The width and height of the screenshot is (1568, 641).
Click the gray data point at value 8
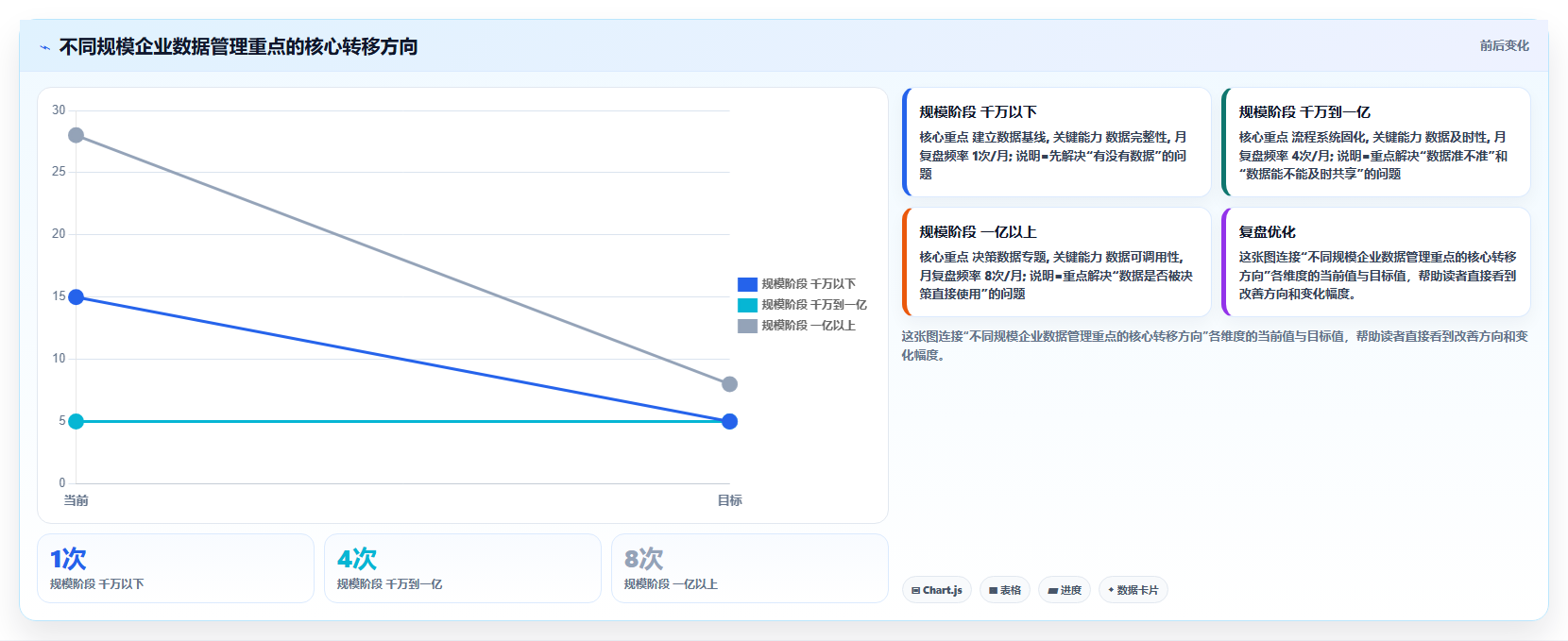729,384
